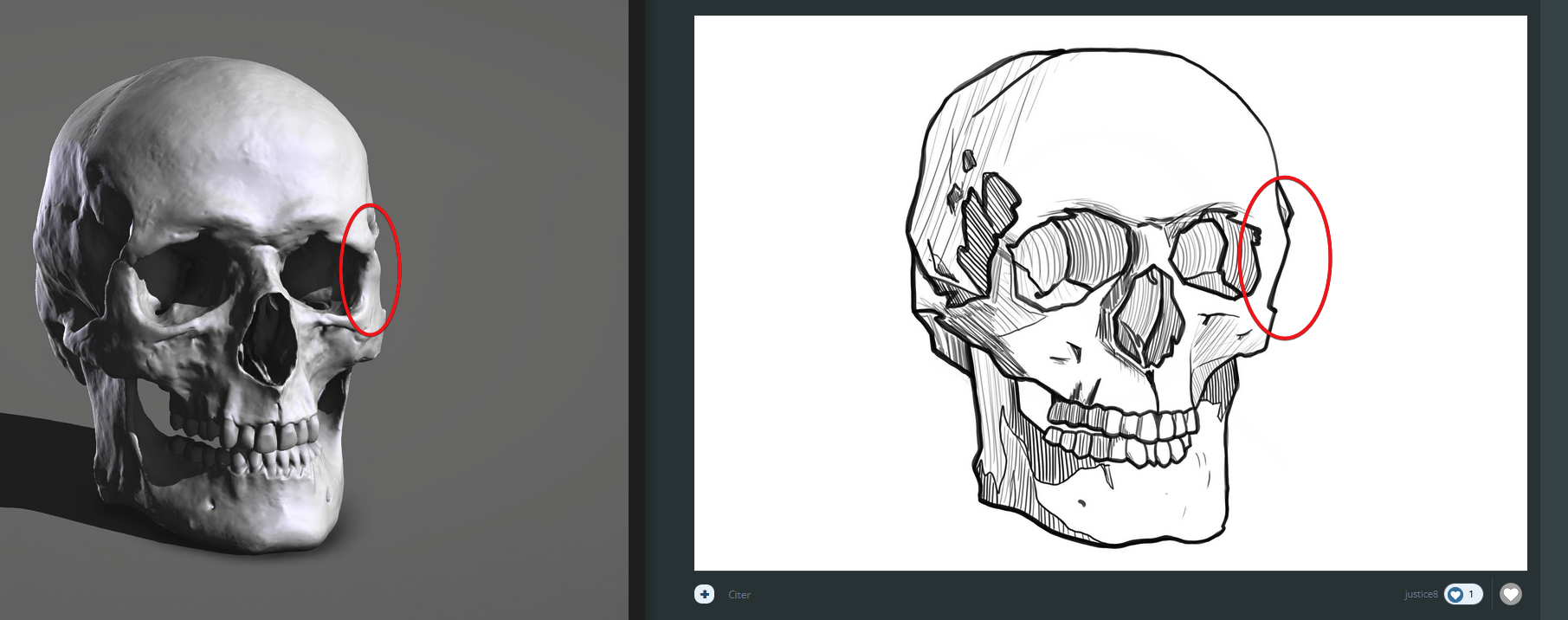Image resolution: width=1568 pixels, height=620 pixels.
Task: Open the 3D skull render reference image
Action: pyautogui.click(x=314, y=310)
